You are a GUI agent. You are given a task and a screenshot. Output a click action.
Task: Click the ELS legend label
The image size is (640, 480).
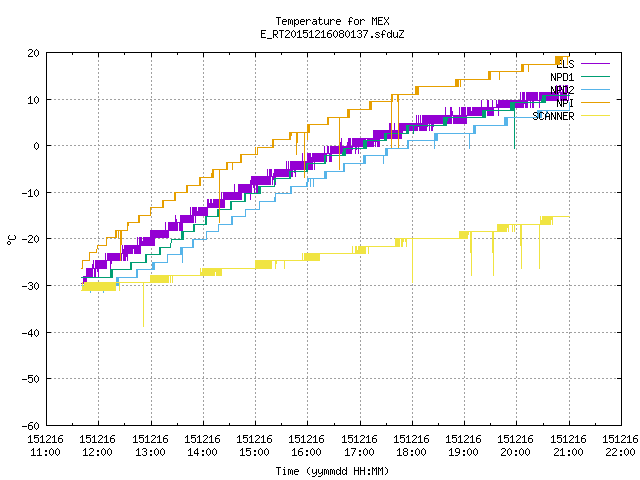(x=565, y=64)
